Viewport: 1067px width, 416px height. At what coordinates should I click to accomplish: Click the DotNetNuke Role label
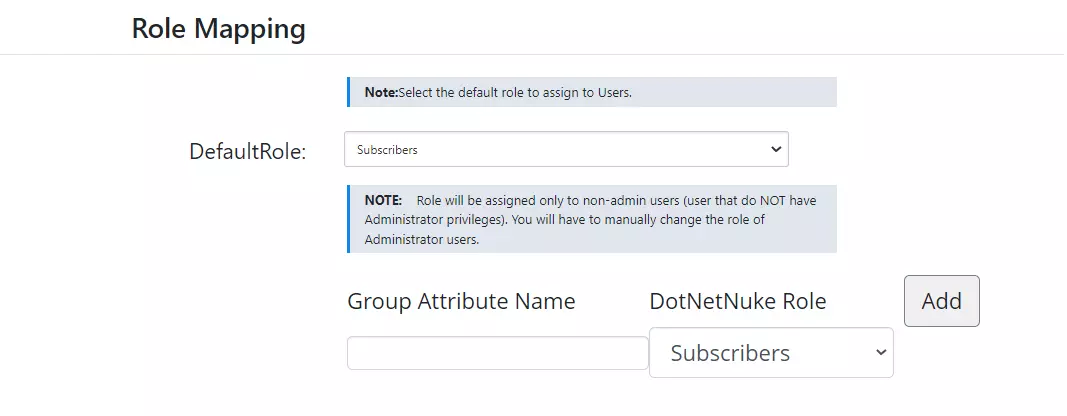pyautogui.click(x=738, y=301)
